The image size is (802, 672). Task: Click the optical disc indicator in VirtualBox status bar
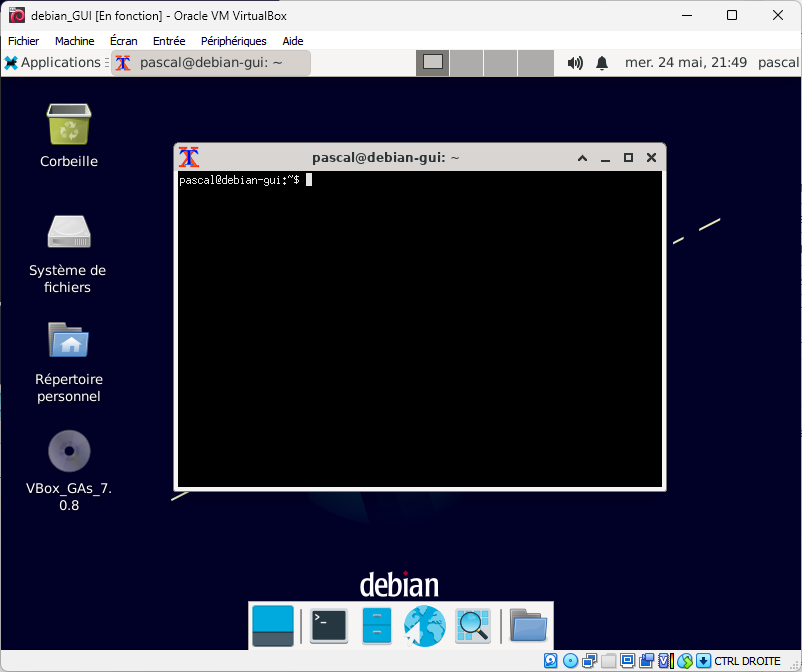570,661
